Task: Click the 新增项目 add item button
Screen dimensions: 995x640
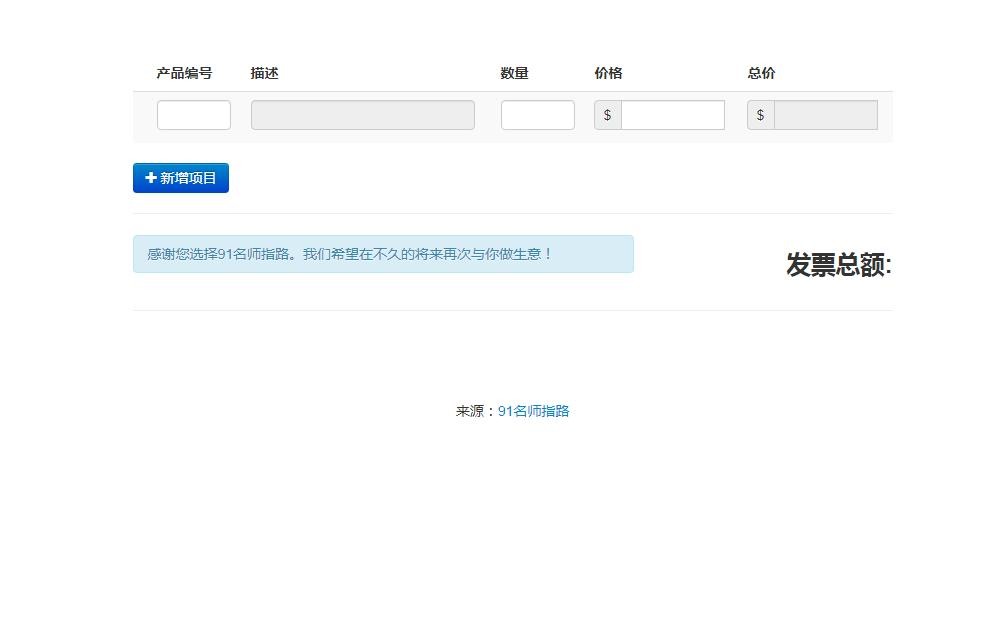Action: 181,178
